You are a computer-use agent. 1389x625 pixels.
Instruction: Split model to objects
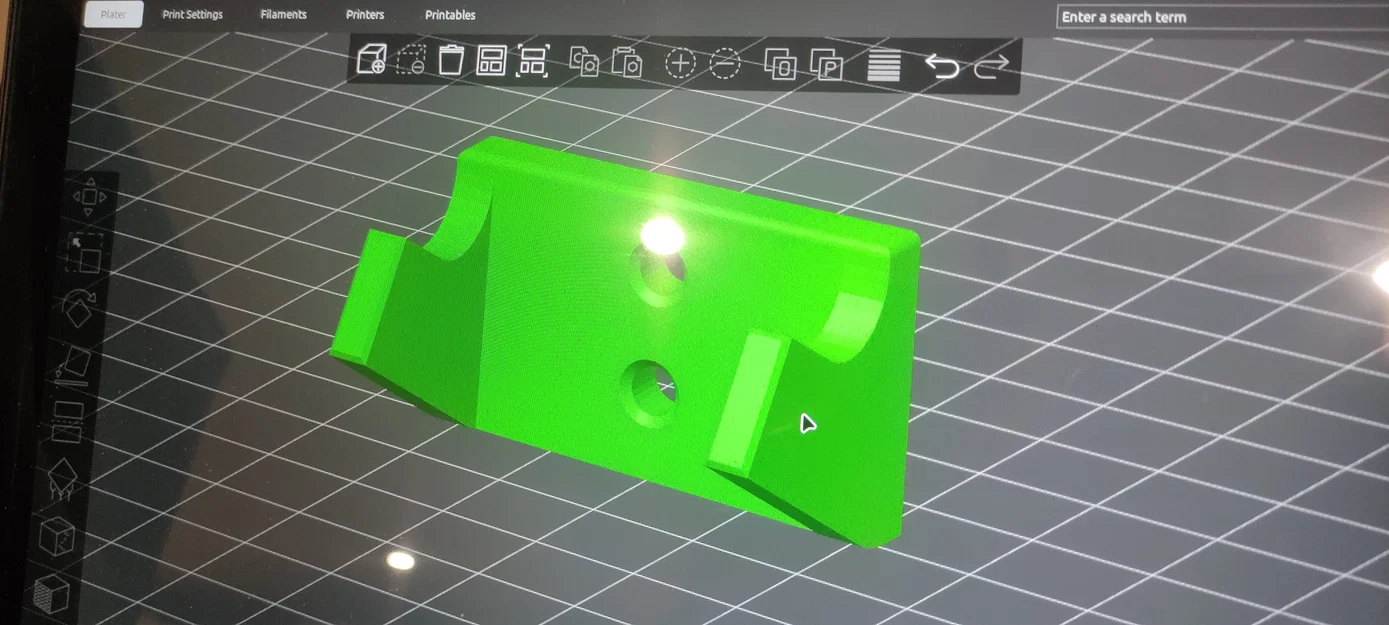(x=780, y=65)
